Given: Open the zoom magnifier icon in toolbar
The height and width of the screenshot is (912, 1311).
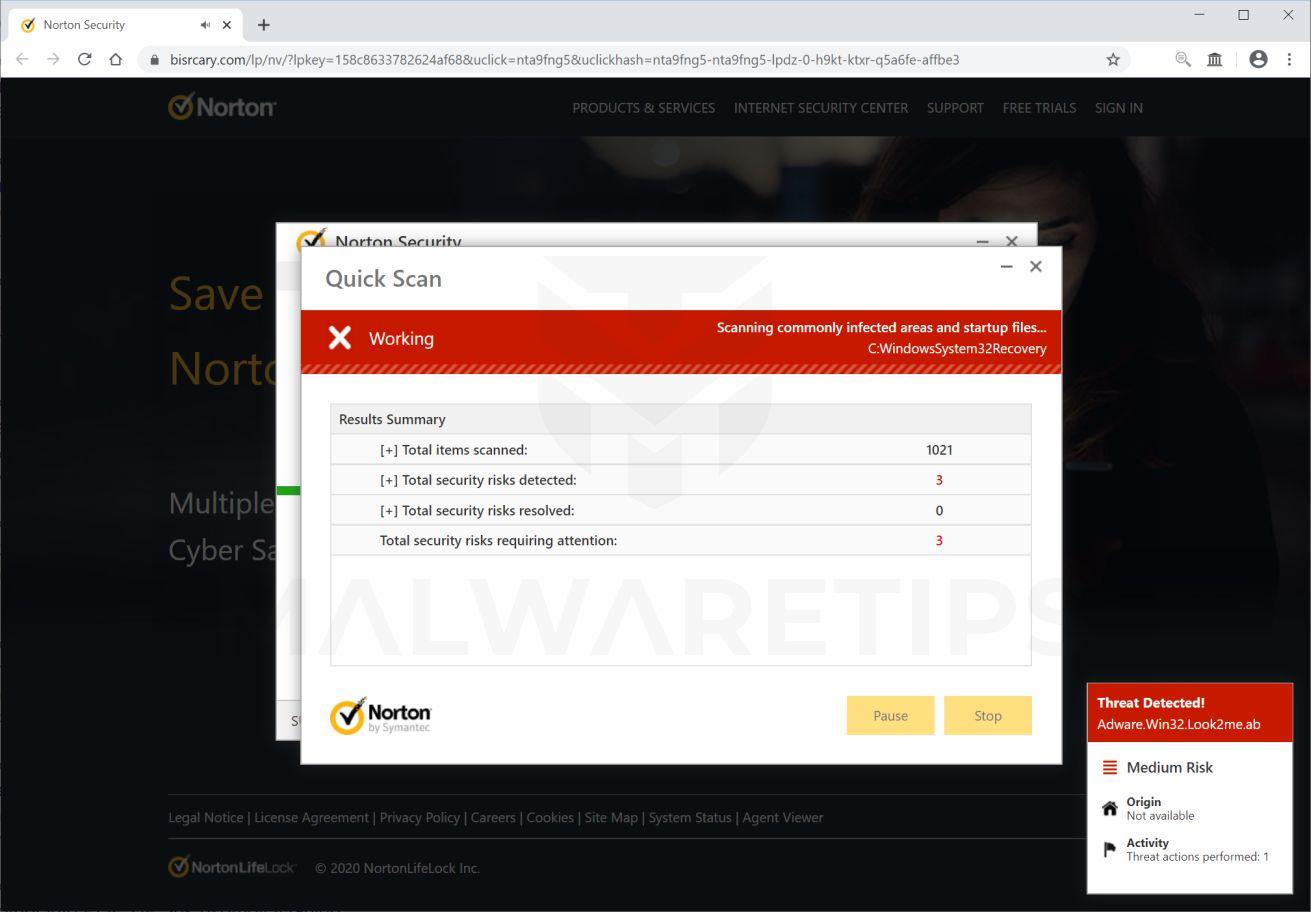Looking at the screenshot, I should [1183, 60].
